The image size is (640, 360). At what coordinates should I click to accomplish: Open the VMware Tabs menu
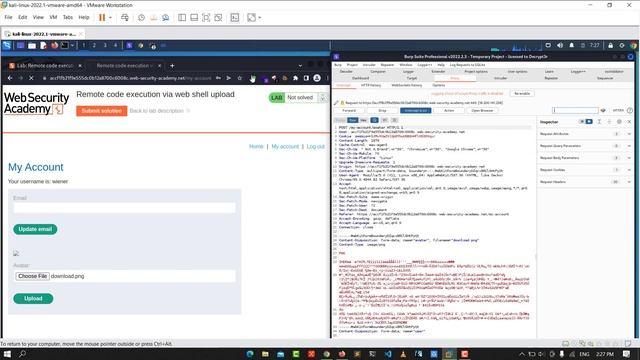(68, 18)
